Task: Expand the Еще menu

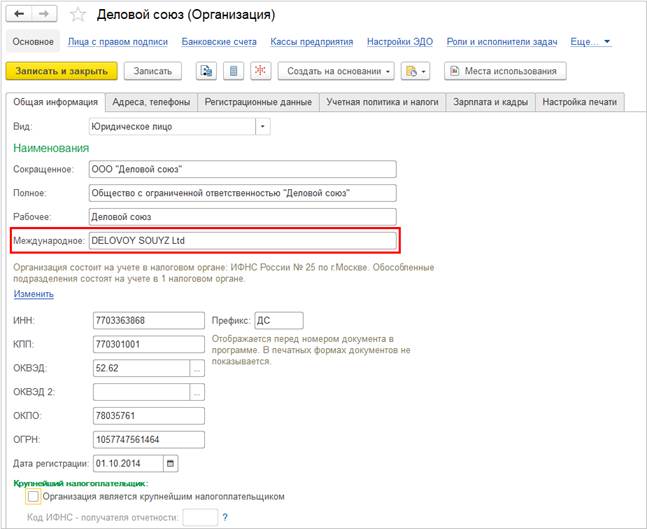Action: point(590,42)
